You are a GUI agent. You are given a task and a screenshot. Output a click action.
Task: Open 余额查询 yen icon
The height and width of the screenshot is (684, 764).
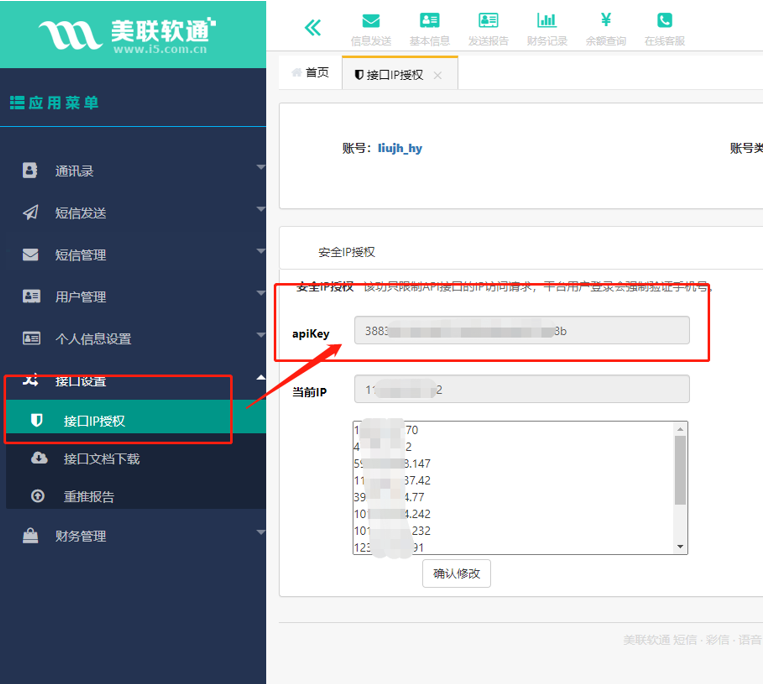[606, 20]
